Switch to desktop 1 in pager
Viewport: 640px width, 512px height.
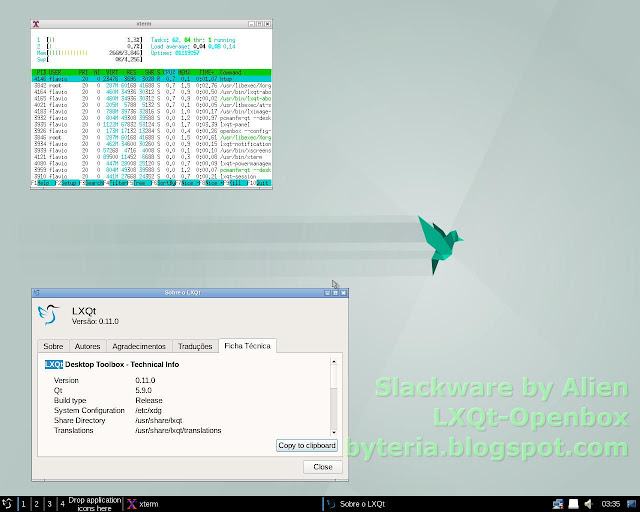click(x=23, y=504)
